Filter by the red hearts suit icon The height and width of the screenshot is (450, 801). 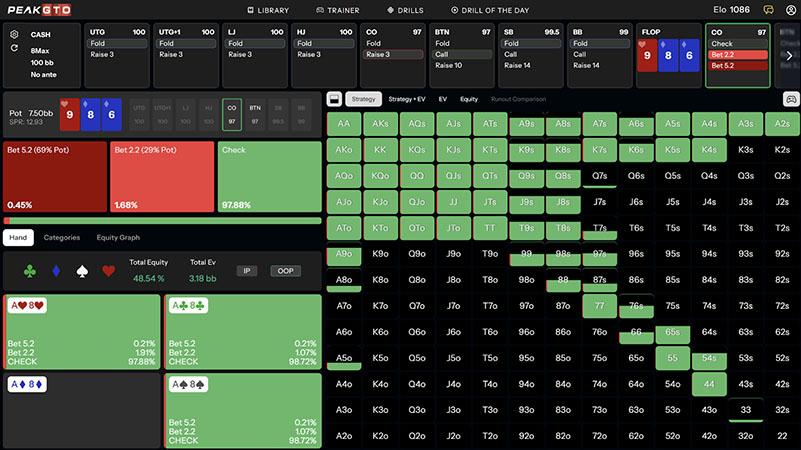tap(109, 271)
